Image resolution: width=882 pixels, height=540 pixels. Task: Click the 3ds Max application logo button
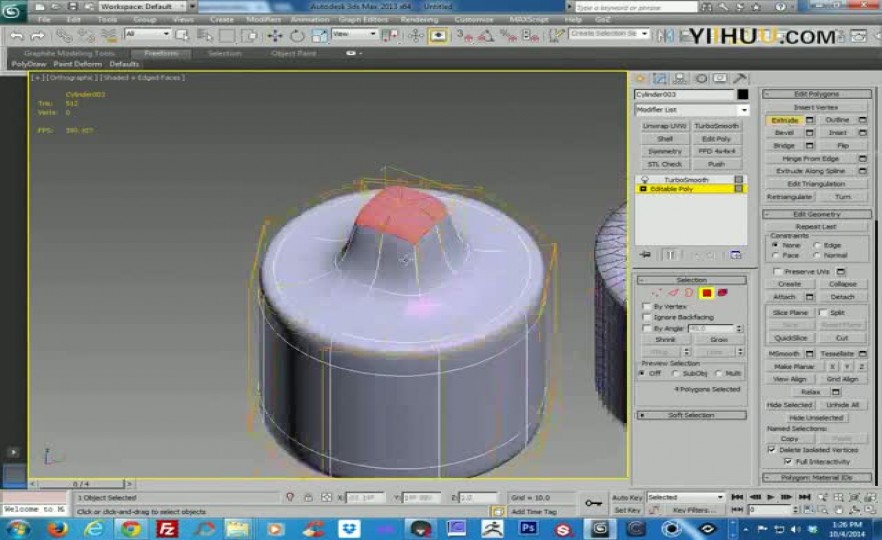point(12,11)
